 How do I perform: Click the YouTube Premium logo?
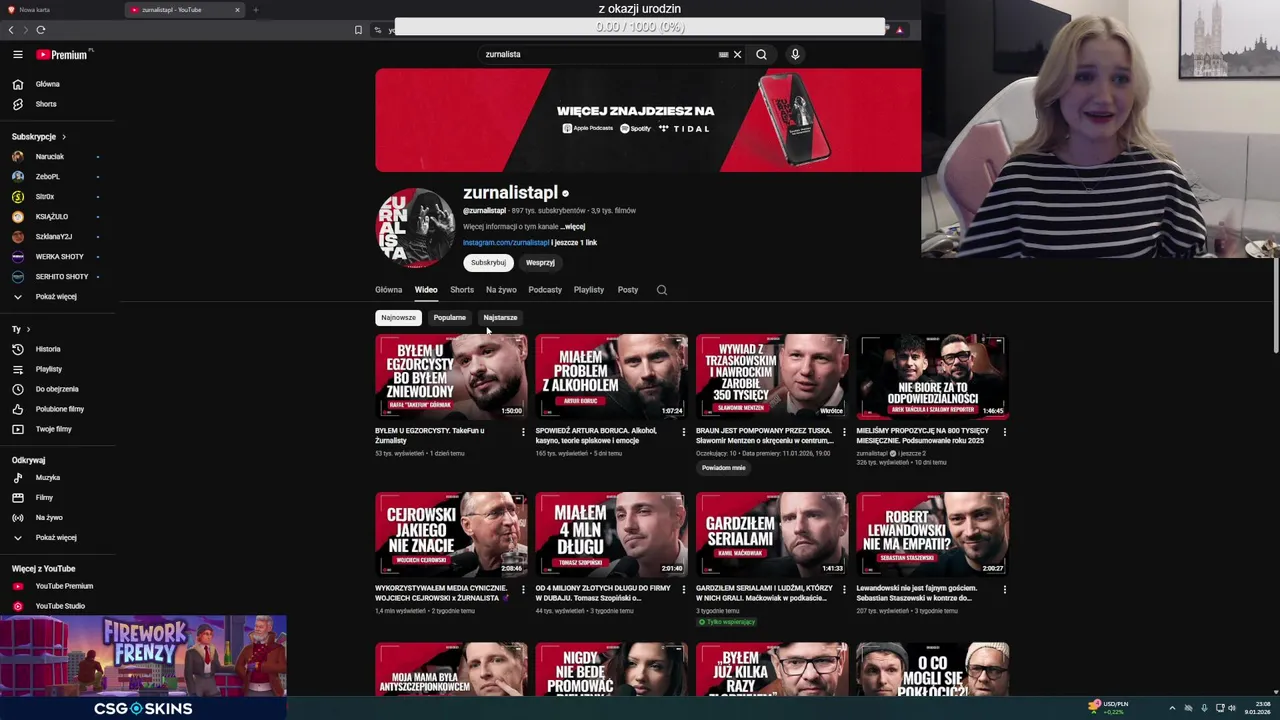62,55
